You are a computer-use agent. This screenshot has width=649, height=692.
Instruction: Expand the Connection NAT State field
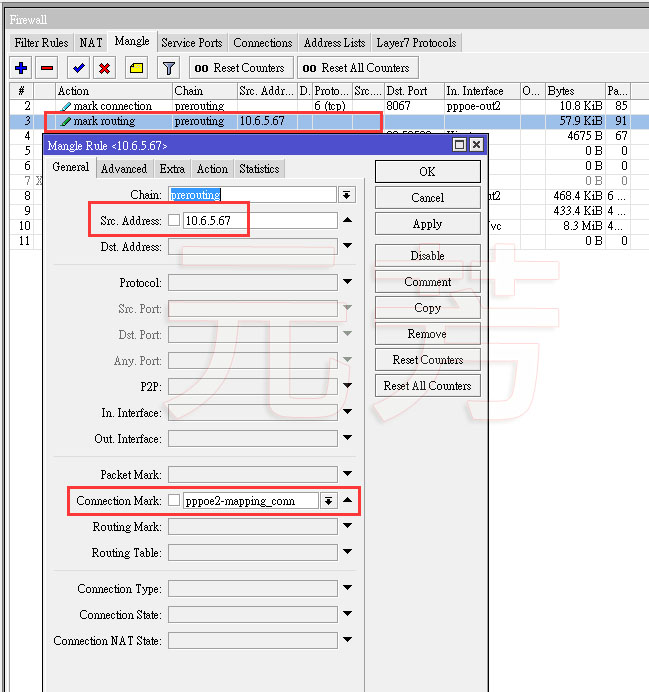click(x=348, y=639)
